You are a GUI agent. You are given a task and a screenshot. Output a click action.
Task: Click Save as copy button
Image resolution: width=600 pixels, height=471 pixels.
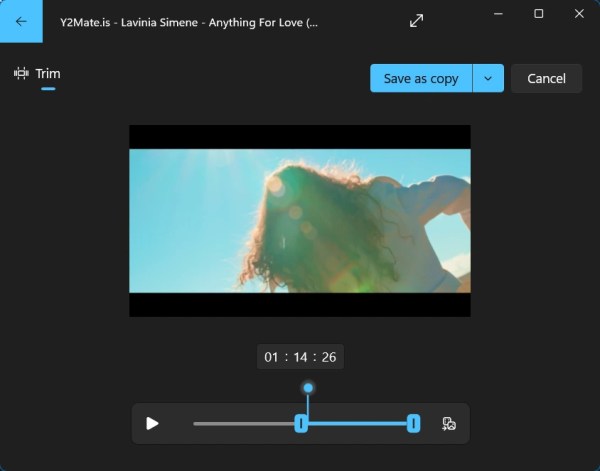click(x=421, y=79)
